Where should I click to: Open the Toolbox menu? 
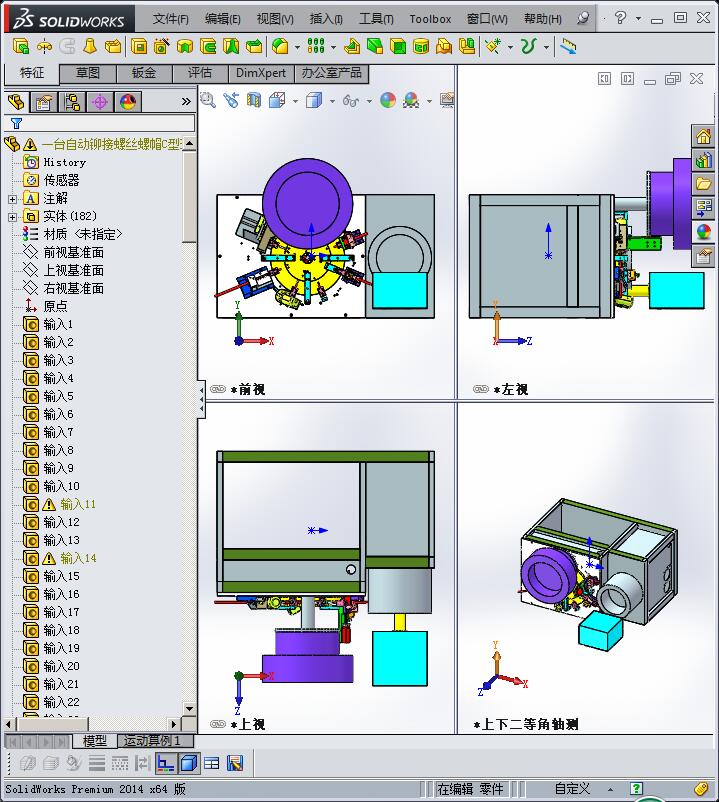click(x=430, y=19)
